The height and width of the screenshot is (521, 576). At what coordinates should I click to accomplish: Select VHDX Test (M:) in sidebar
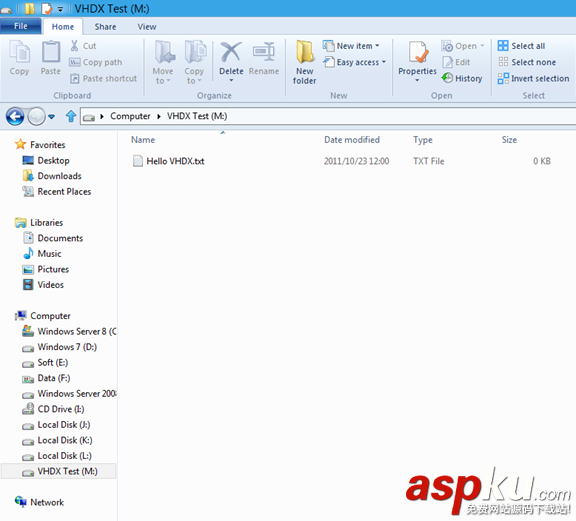click(x=58, y=471)
